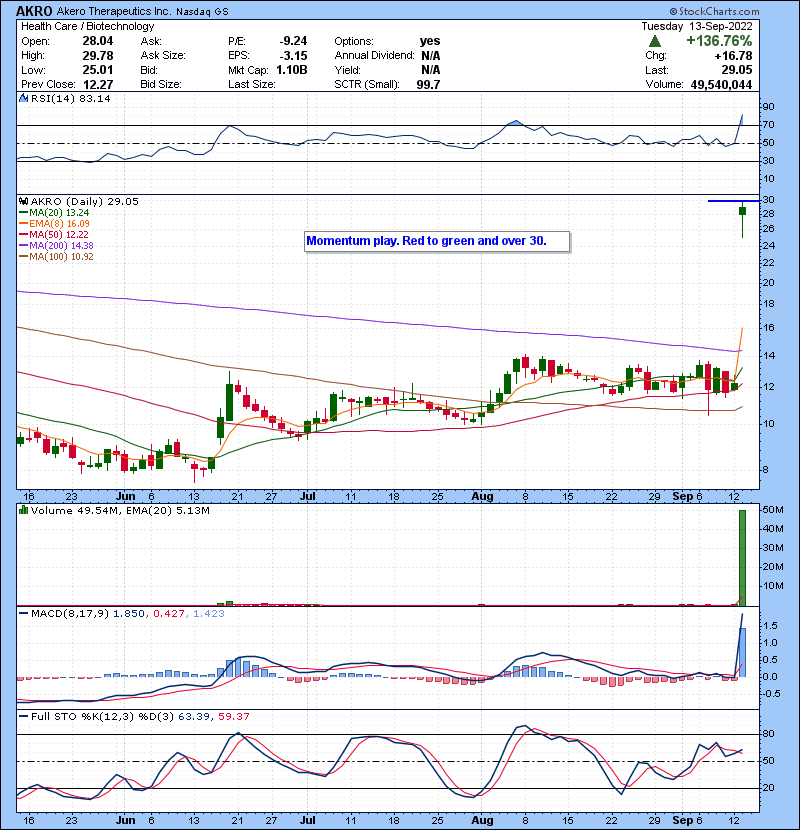Click the Open 28.04 value

pyautogui.click(x=97, y=41)
